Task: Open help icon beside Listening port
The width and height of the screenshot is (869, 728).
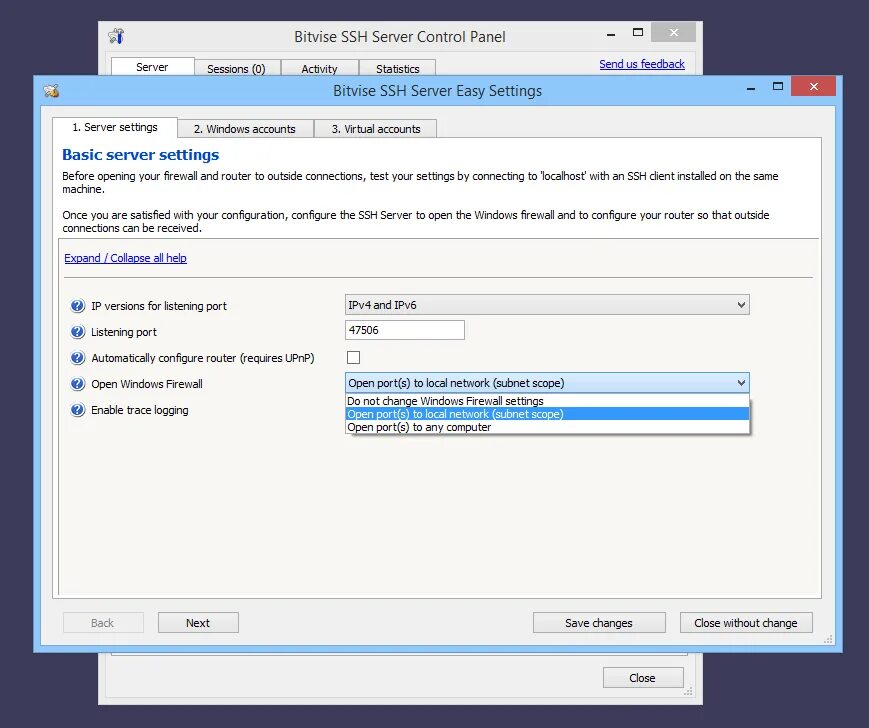Action: [x=78, y=332]
